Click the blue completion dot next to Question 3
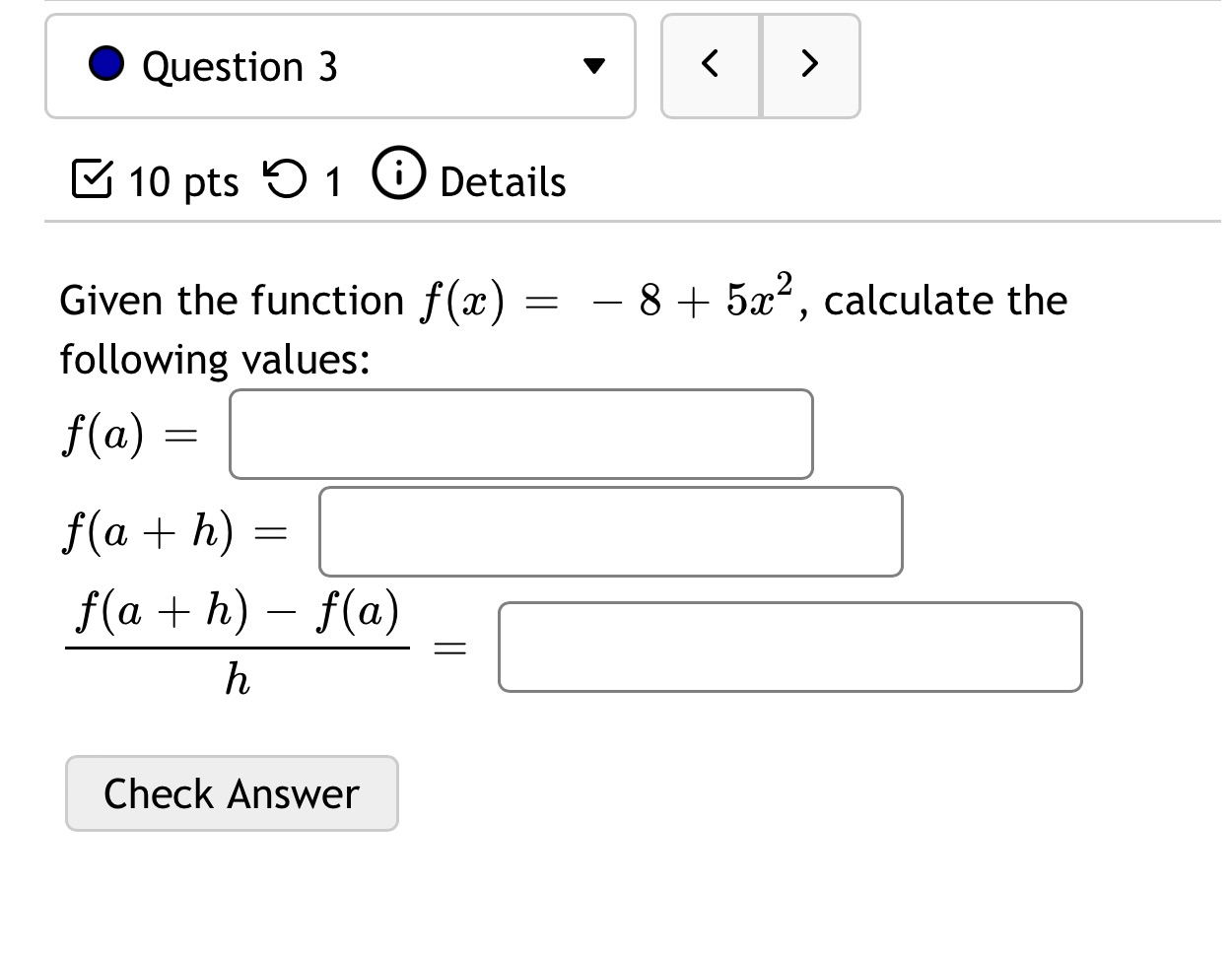 [x=106, y=66]
